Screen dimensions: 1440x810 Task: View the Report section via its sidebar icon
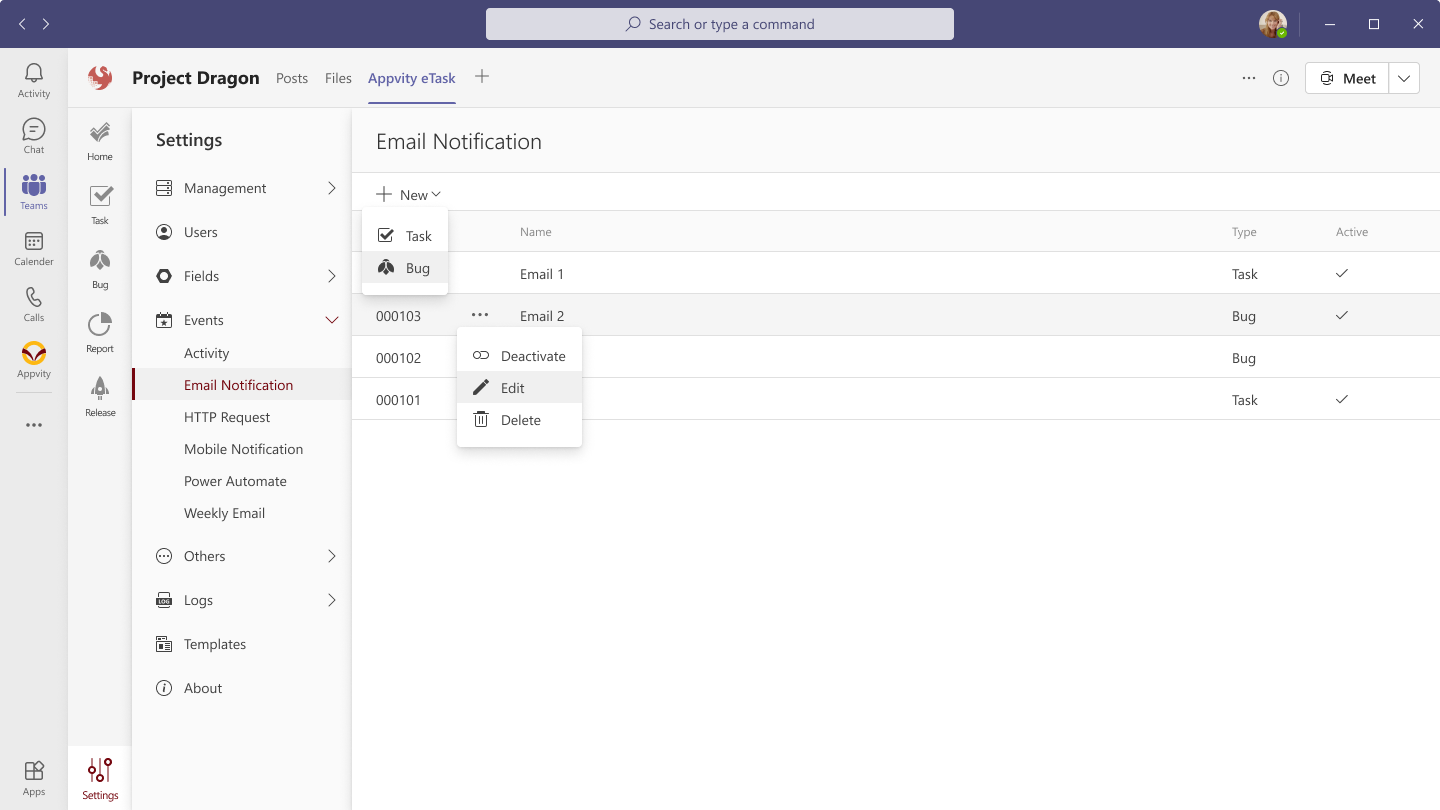(99, 330)
